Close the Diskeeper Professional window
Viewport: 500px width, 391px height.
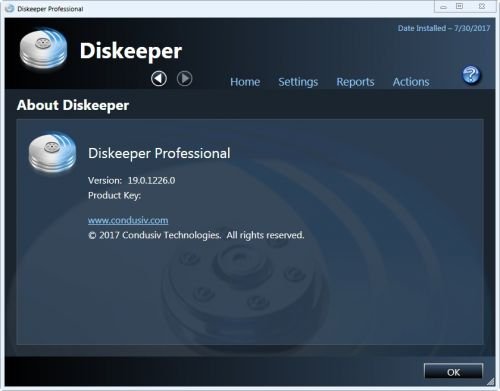point(482,6)
